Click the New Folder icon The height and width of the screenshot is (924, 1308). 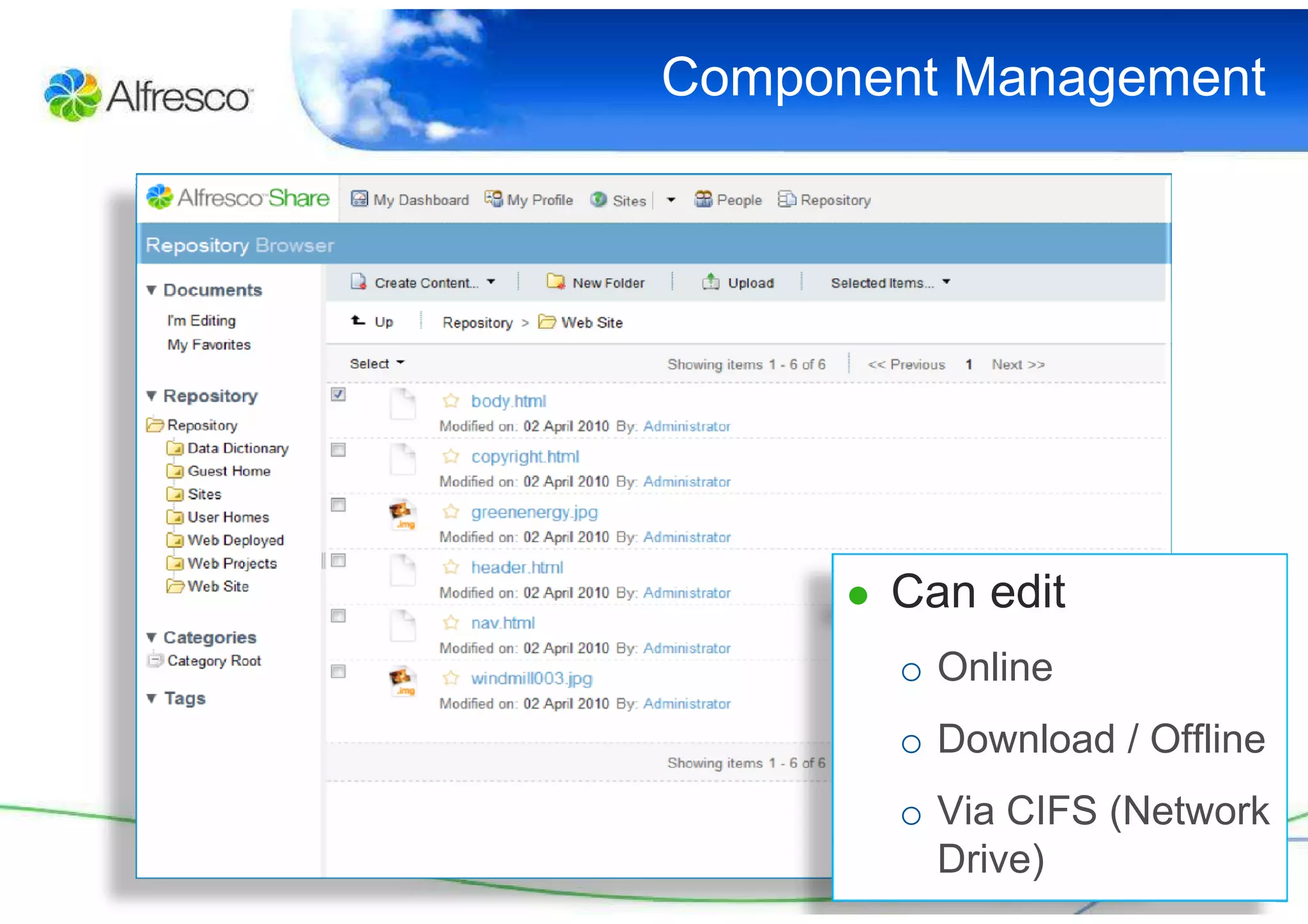coord(556,282)
